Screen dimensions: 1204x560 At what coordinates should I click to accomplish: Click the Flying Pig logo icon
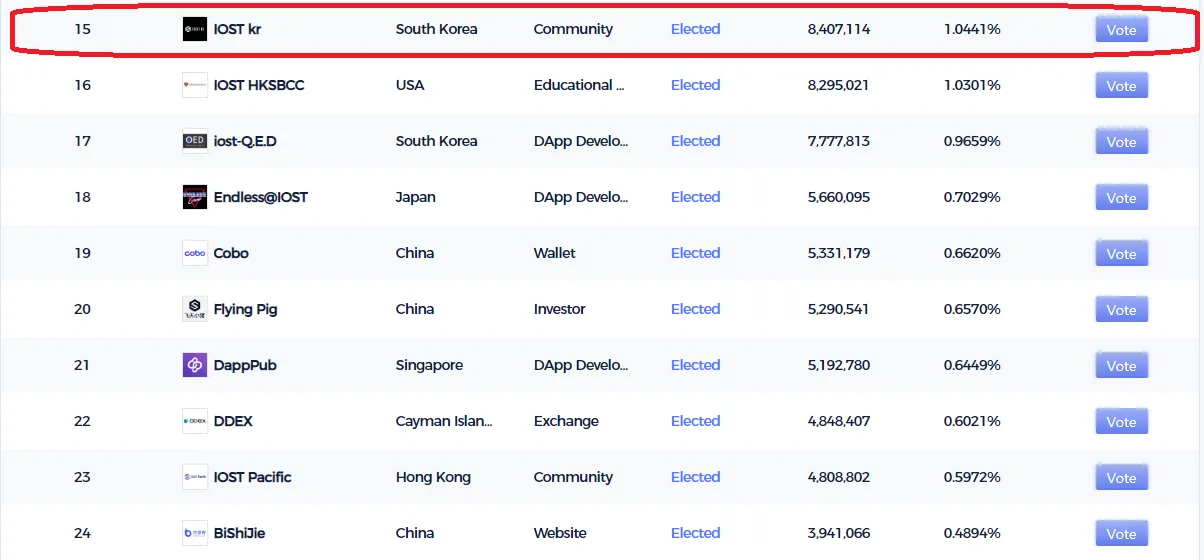tap(195, 309)
